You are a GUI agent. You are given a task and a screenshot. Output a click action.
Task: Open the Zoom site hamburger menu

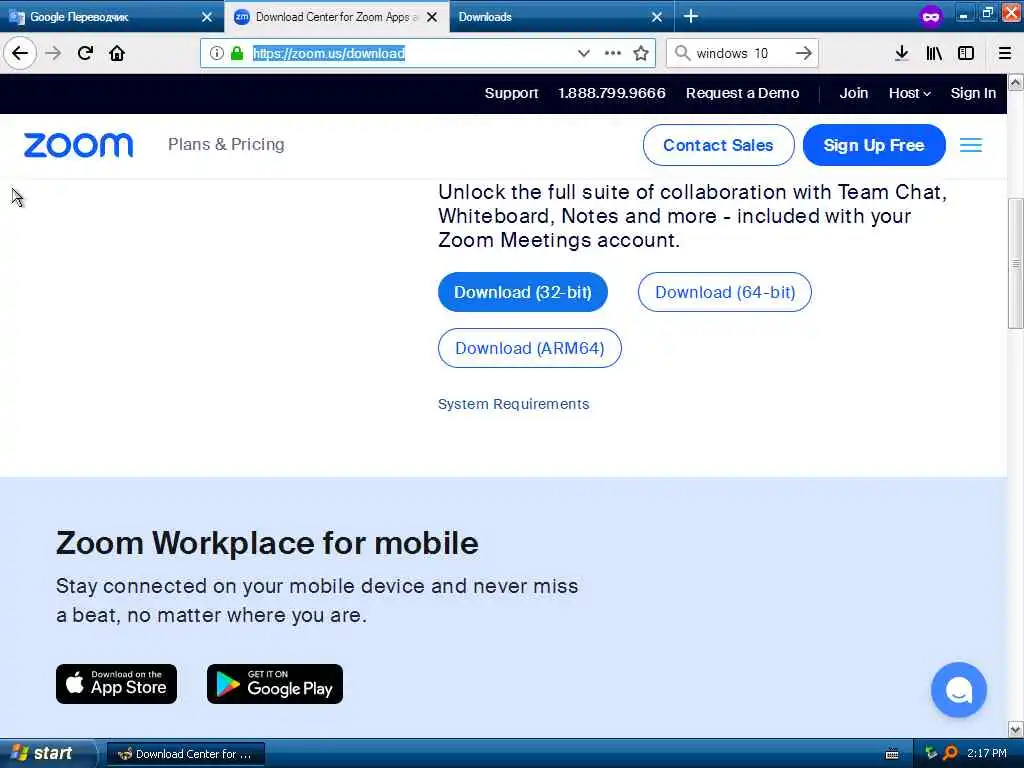970,145
